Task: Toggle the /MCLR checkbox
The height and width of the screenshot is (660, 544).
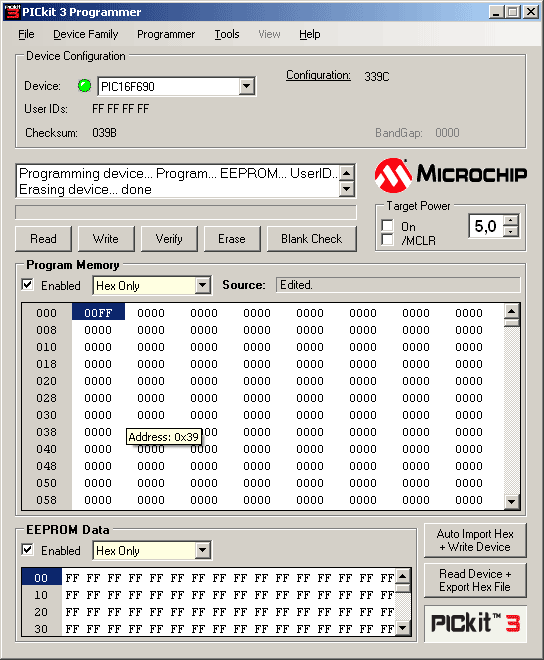Action: point(387,240)
